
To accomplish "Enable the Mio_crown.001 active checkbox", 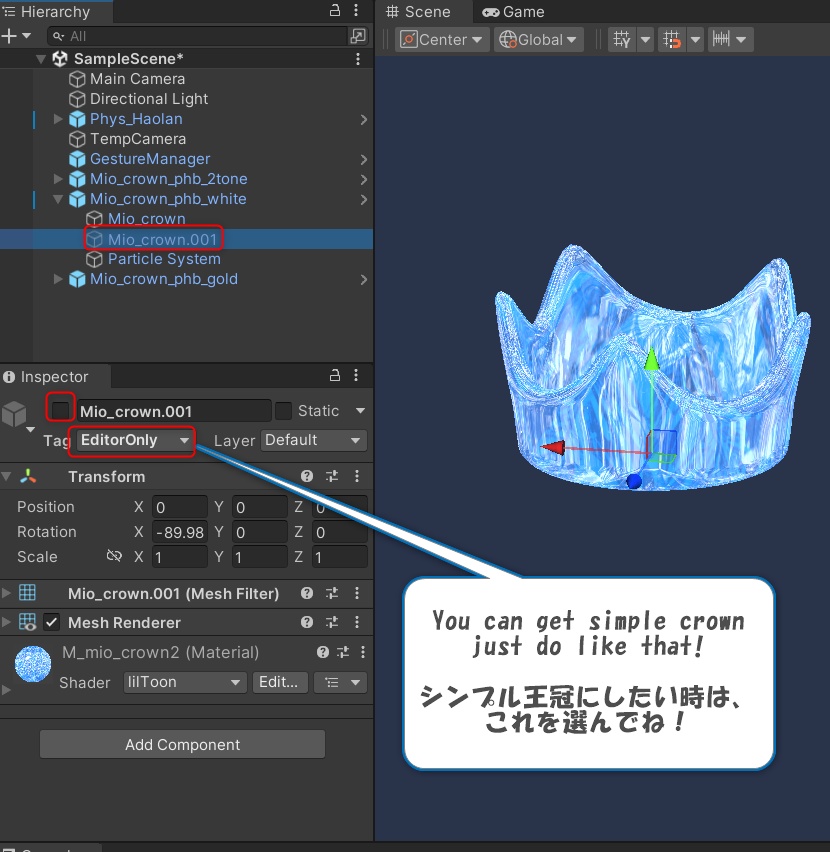I will [61, 410].
